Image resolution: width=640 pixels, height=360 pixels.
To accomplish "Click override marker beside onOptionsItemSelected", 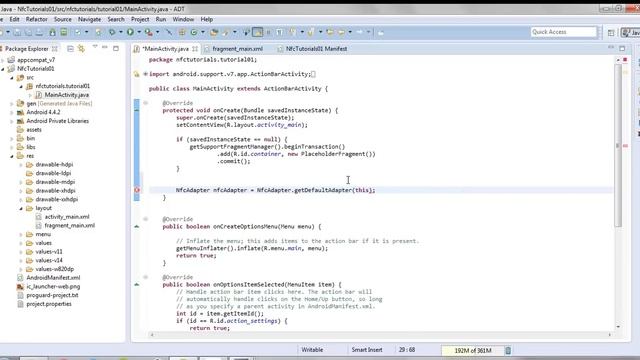I will 137,284.
